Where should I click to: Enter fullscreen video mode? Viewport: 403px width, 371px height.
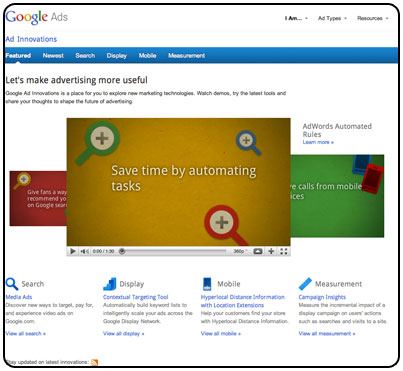pos(284,251)
